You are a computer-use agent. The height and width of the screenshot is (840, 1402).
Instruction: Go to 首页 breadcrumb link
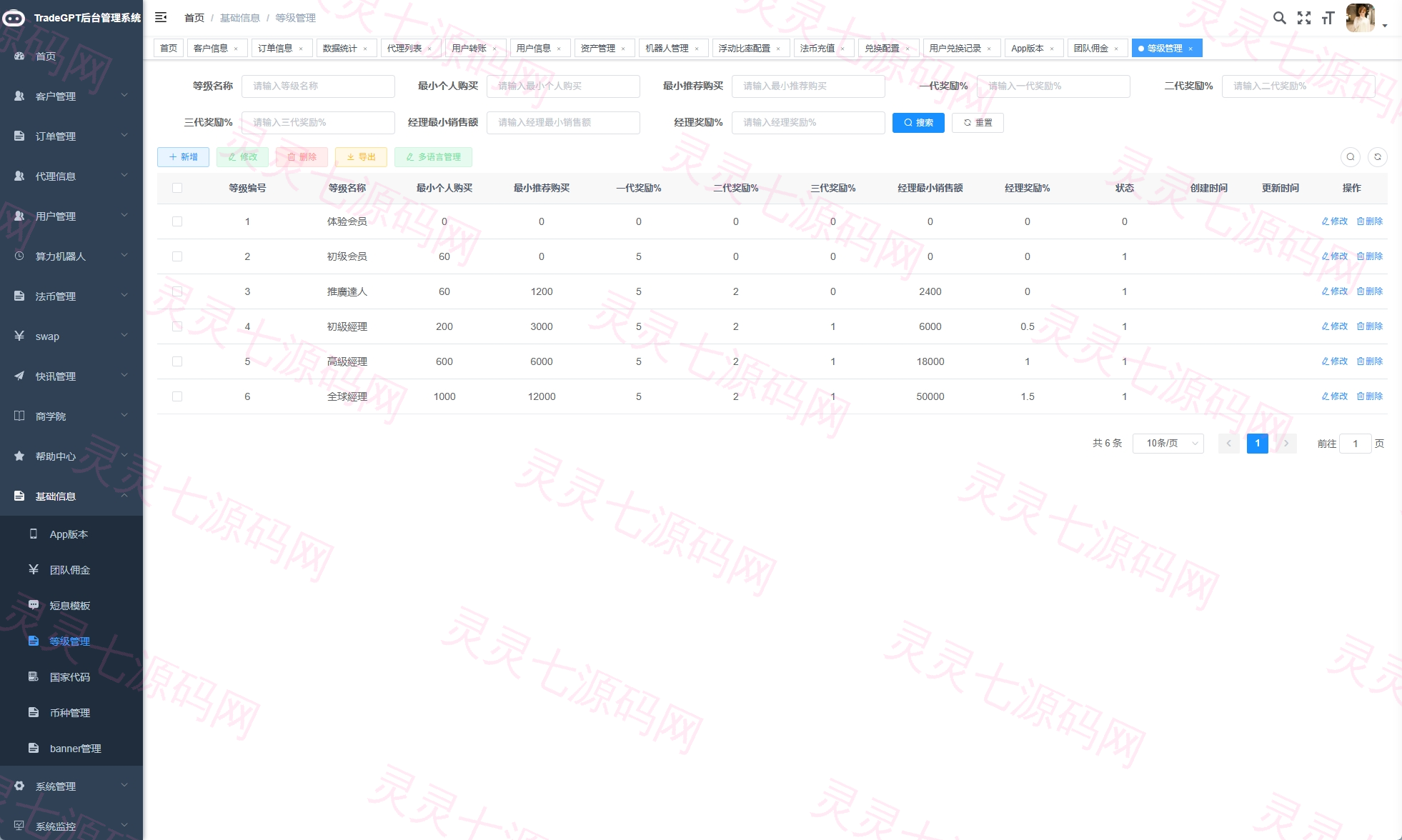click(194, 18)
